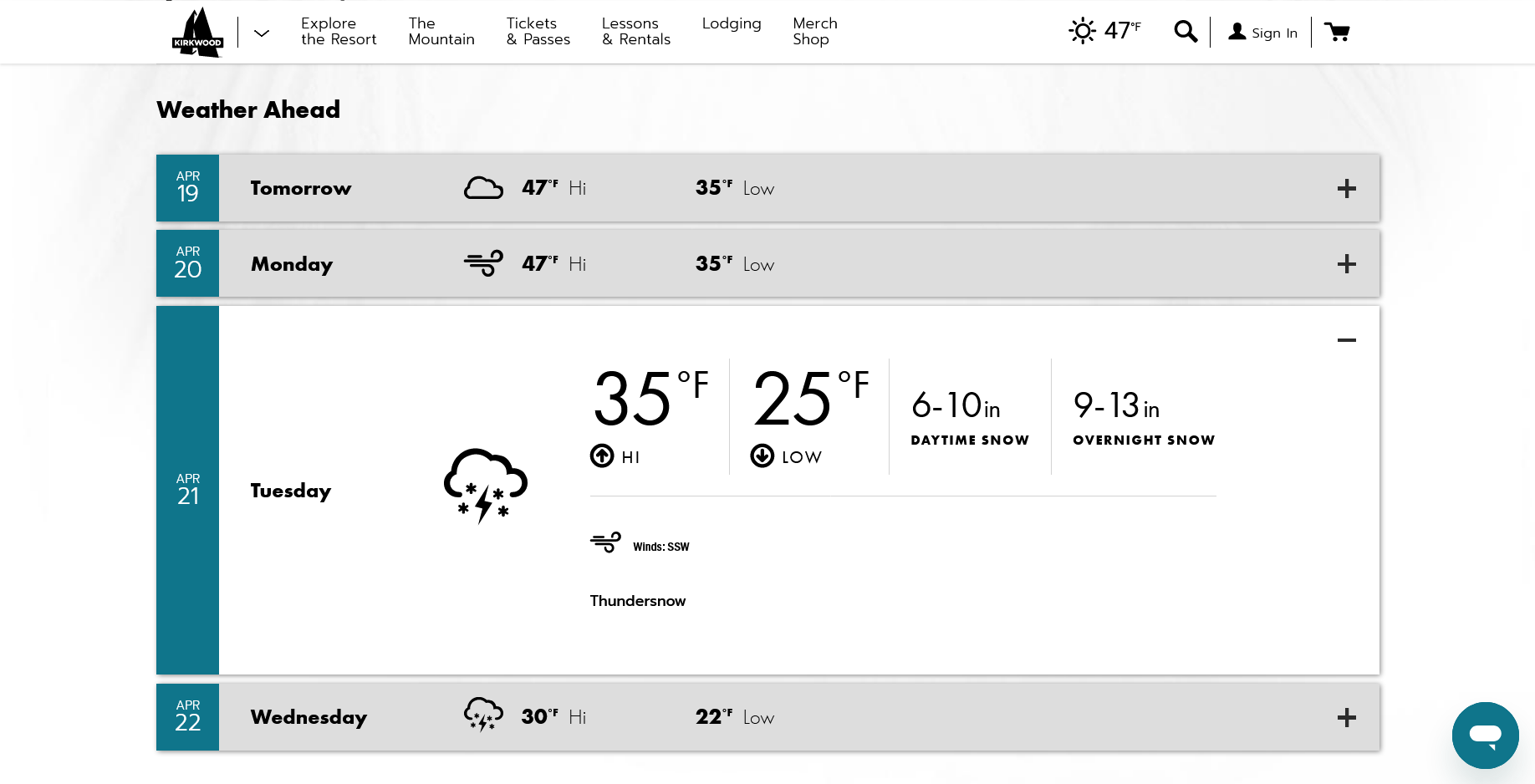Expand Monday's detailed forecast

tap(1347, 263)
